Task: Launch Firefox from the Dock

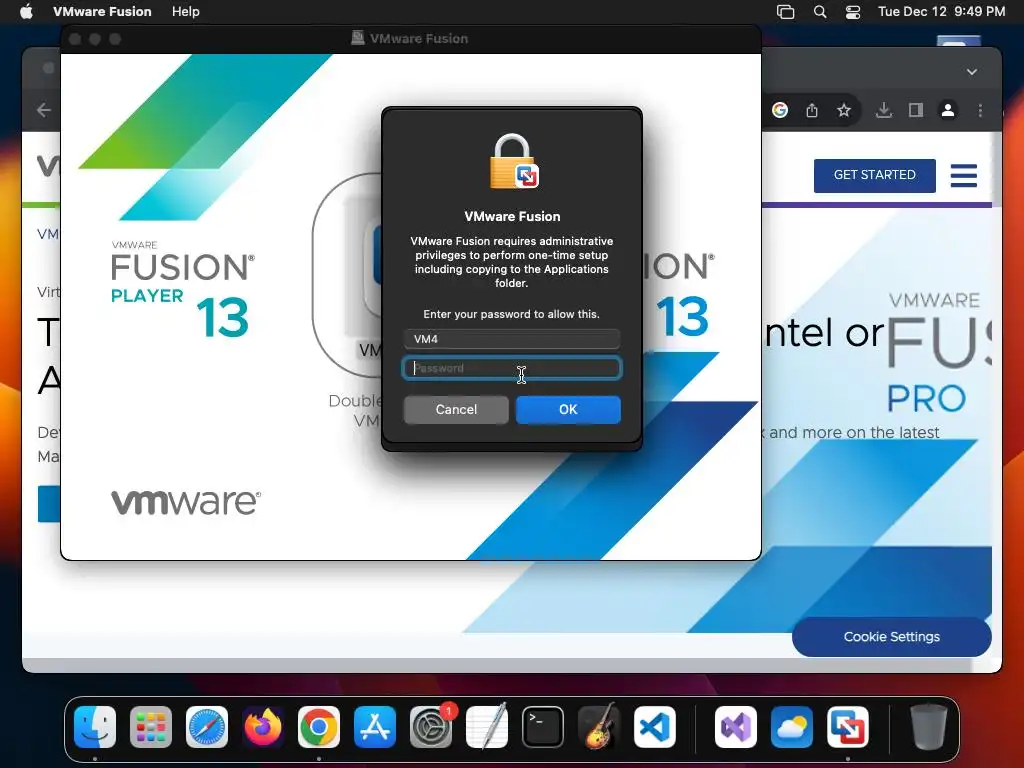Action: (x=263, y=727)
